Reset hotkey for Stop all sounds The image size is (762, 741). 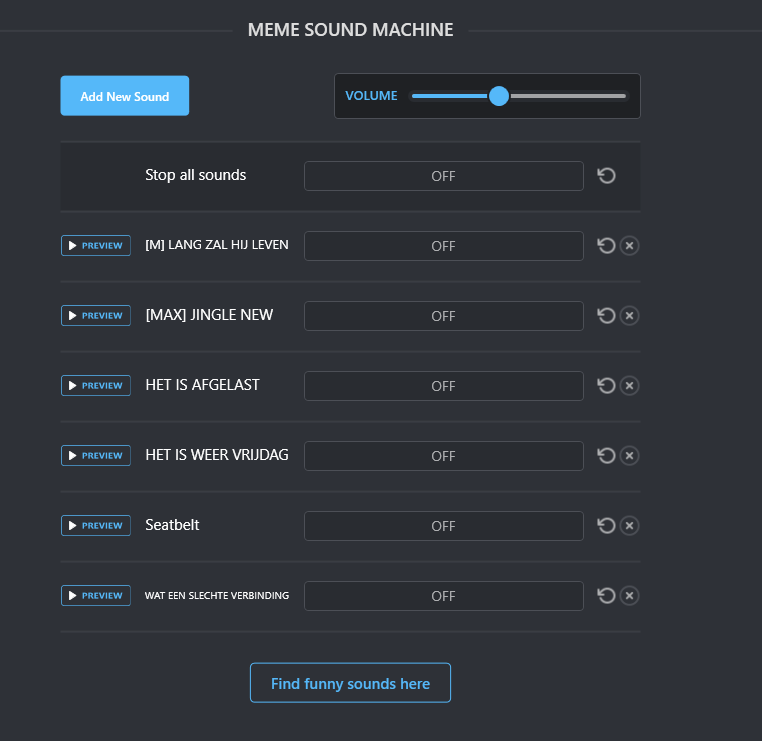pos(606,176)
